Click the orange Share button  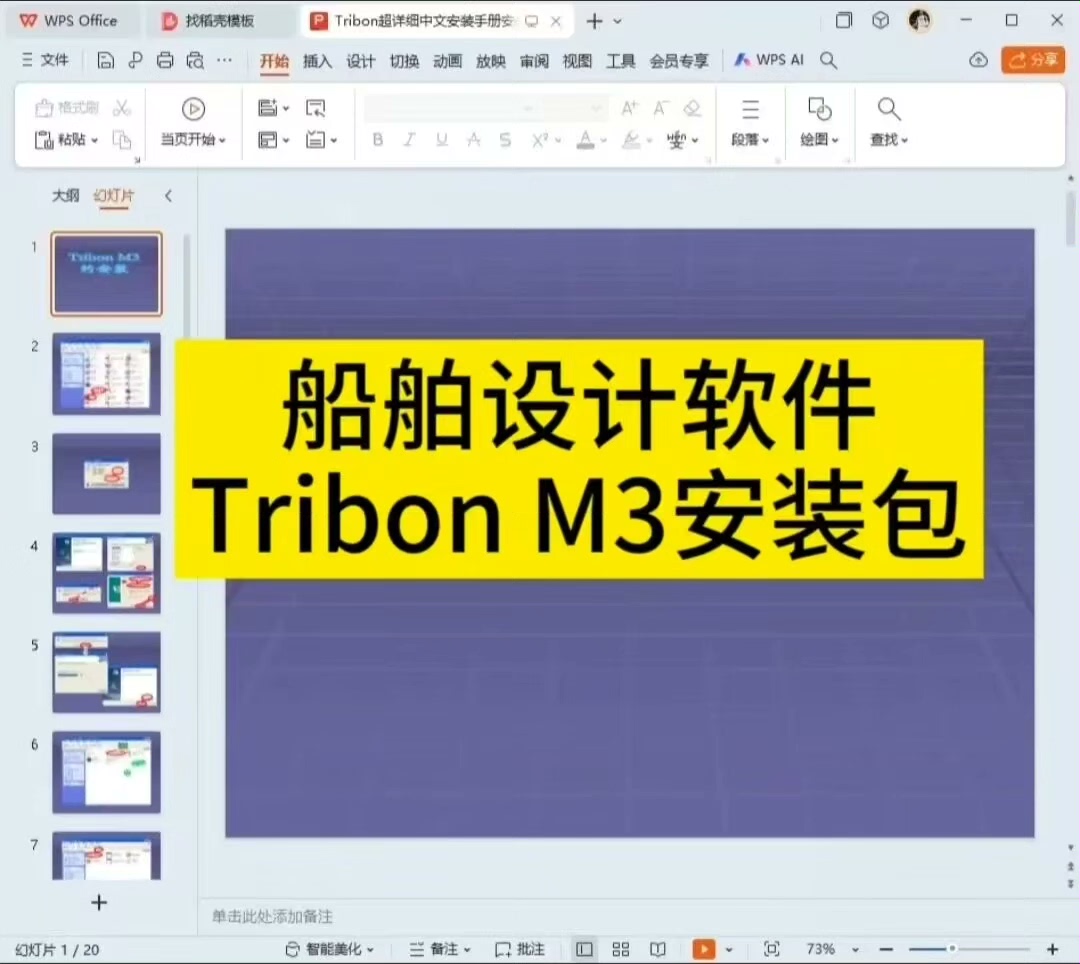click(x=1033, y=61)
